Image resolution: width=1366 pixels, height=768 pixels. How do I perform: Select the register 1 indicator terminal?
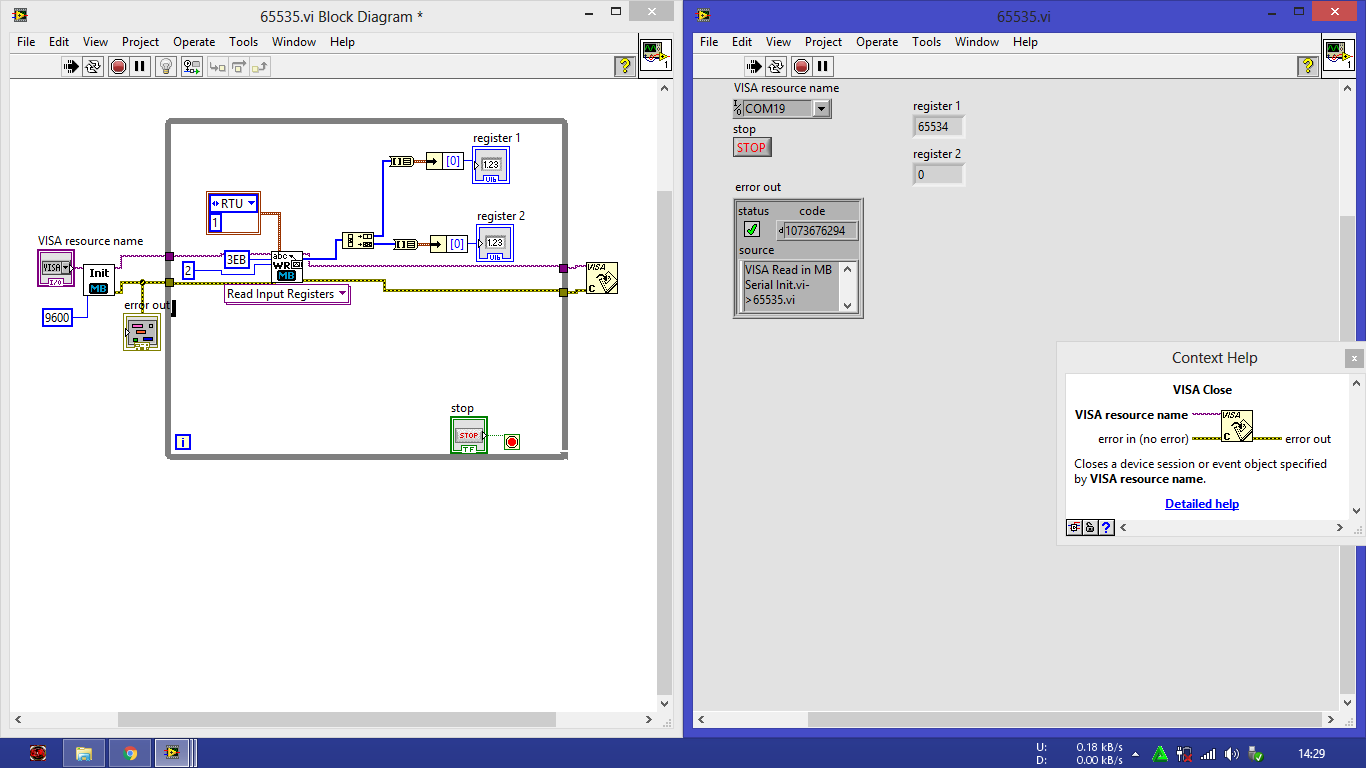coord(491,165)
